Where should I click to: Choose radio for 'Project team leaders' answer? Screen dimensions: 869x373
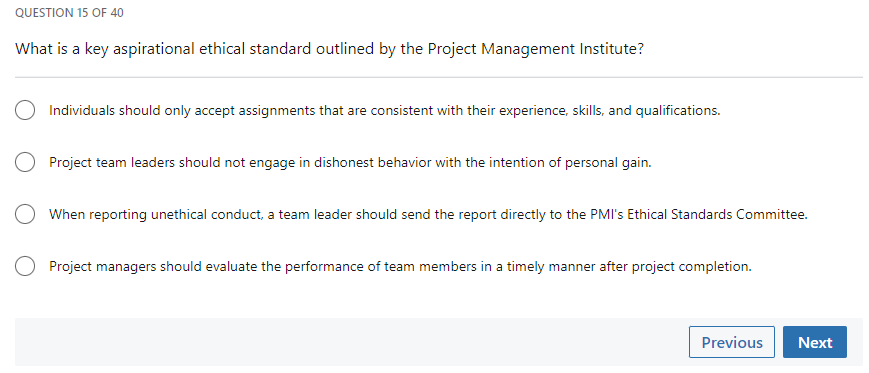point(25,162)
